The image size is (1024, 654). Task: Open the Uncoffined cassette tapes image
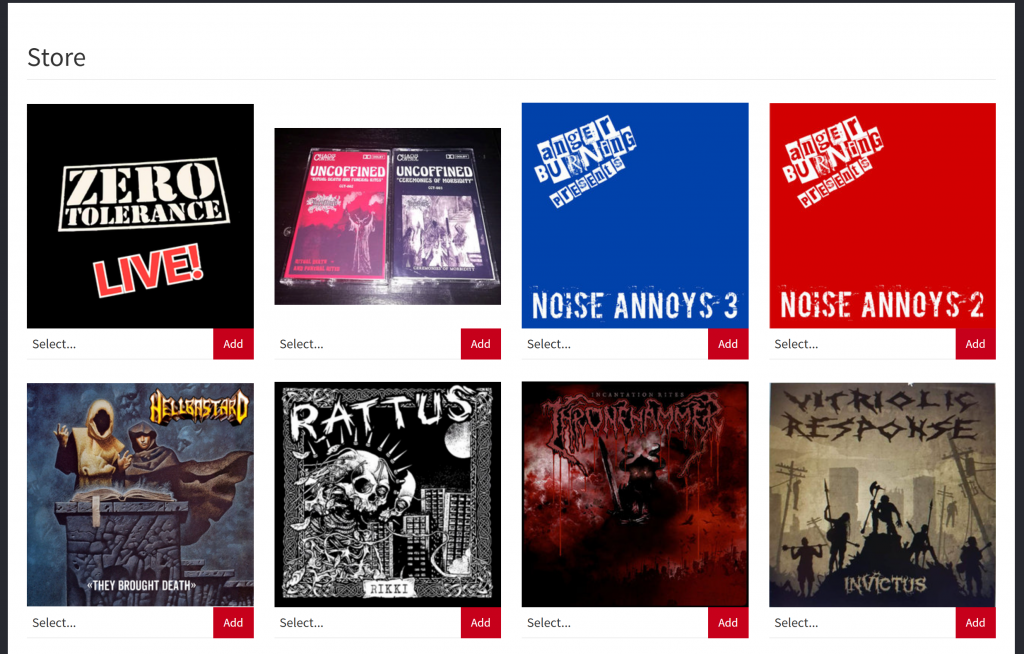[x=387, y=216]
